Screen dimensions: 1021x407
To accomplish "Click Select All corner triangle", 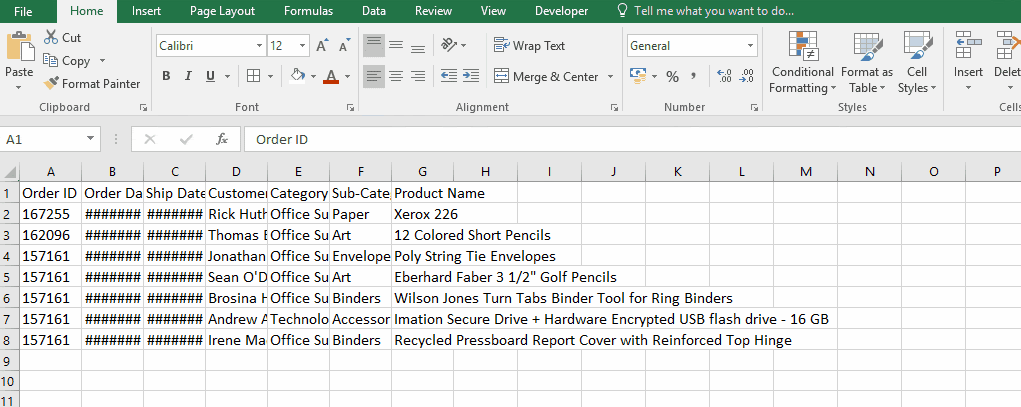I will coord(10,172).
